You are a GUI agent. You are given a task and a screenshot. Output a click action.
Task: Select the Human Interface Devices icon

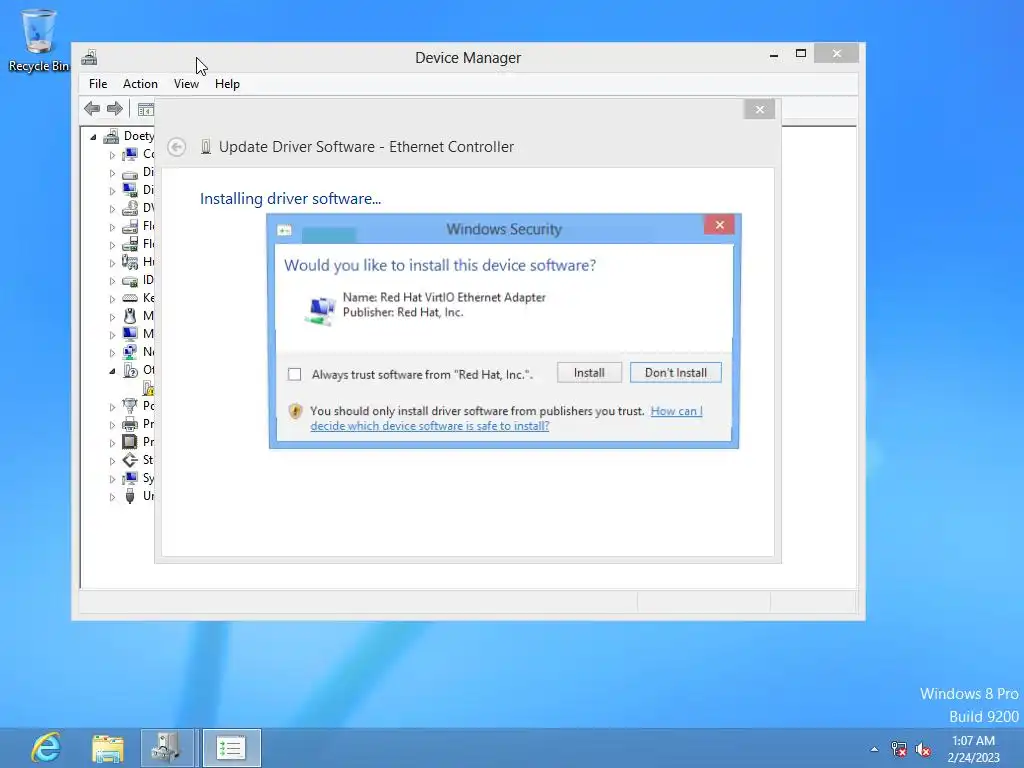pos(130,262)
